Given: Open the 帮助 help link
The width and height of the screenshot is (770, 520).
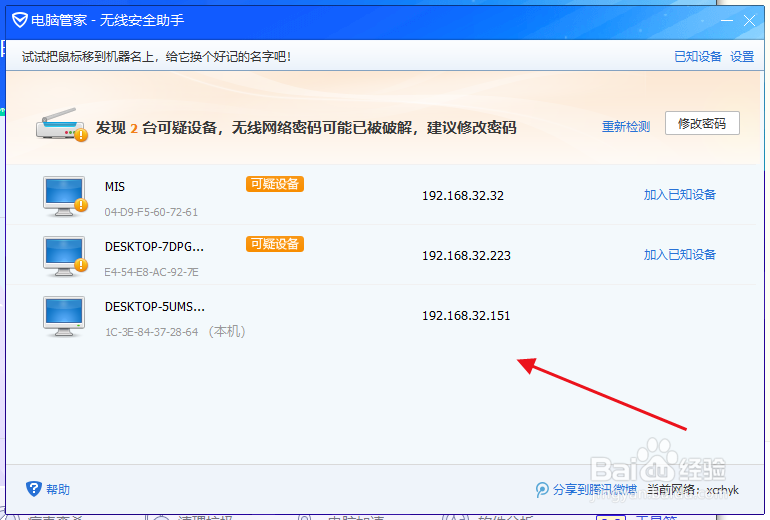Looking at the screenshot, I should tap(58, 489).
